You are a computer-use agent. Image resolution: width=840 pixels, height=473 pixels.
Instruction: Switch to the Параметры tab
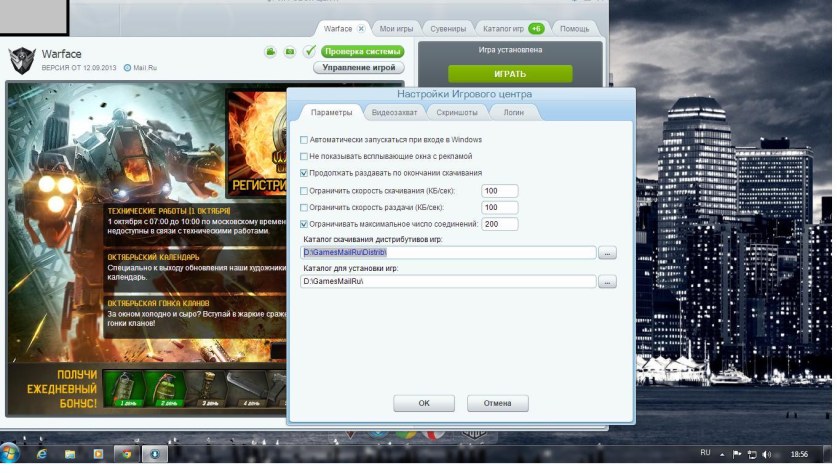click(x=331, y=112)
